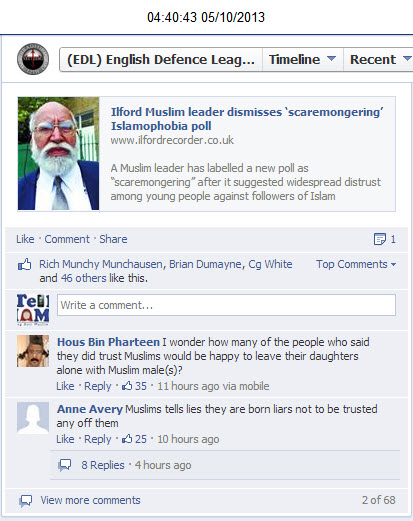Open the Timeline dropdown
Viewport: 413px width, 521px height.
coord(303,59)
